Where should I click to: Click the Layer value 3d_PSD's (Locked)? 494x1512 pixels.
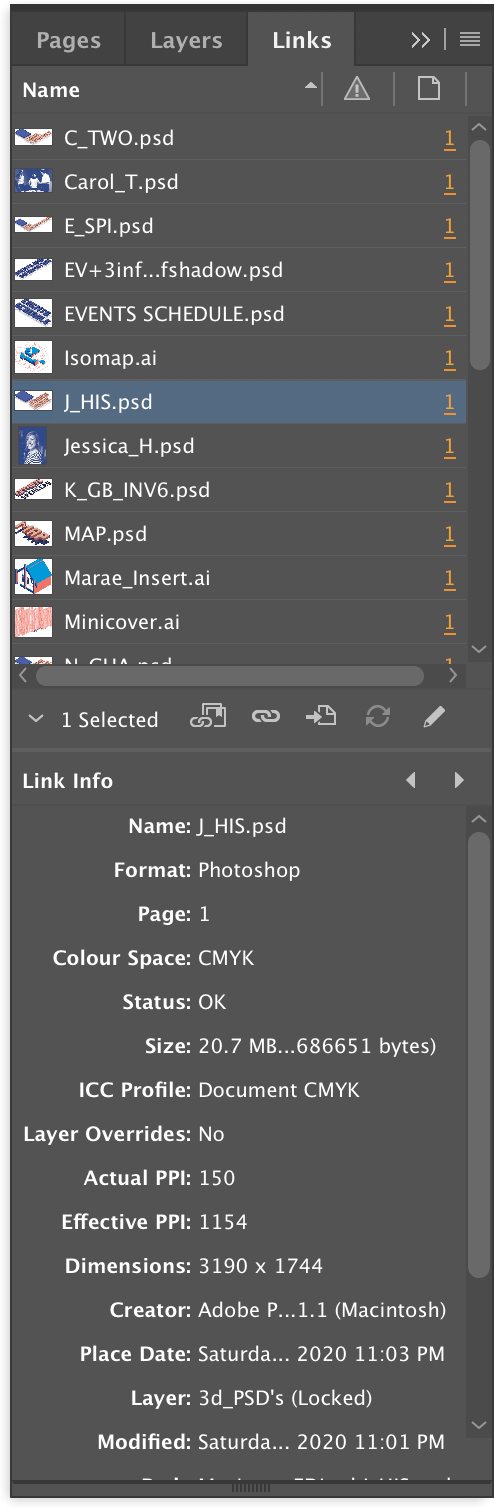tap(285, 1398)
